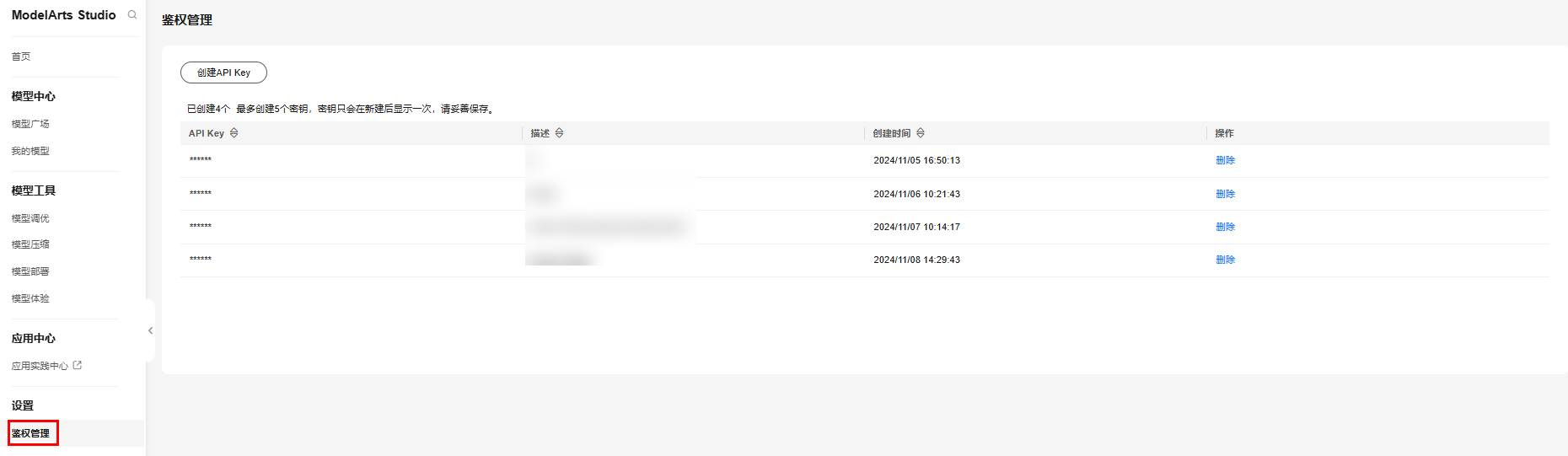The width and height of the screenshot is (1568, 456).
Task: Delete the key created 2024/11/08
Action: [x=1225, y=260]
